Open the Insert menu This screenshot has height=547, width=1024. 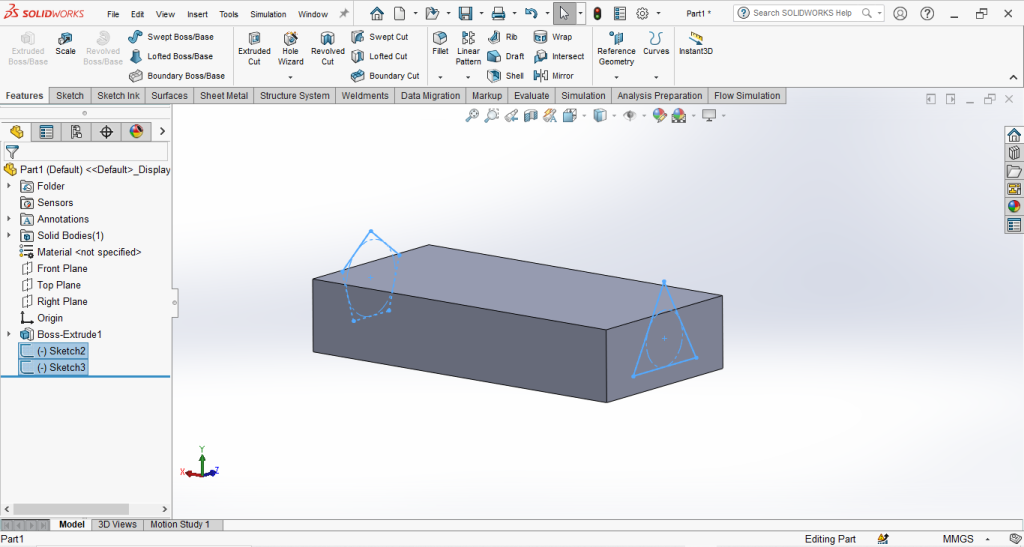click(x=197, y=15)
